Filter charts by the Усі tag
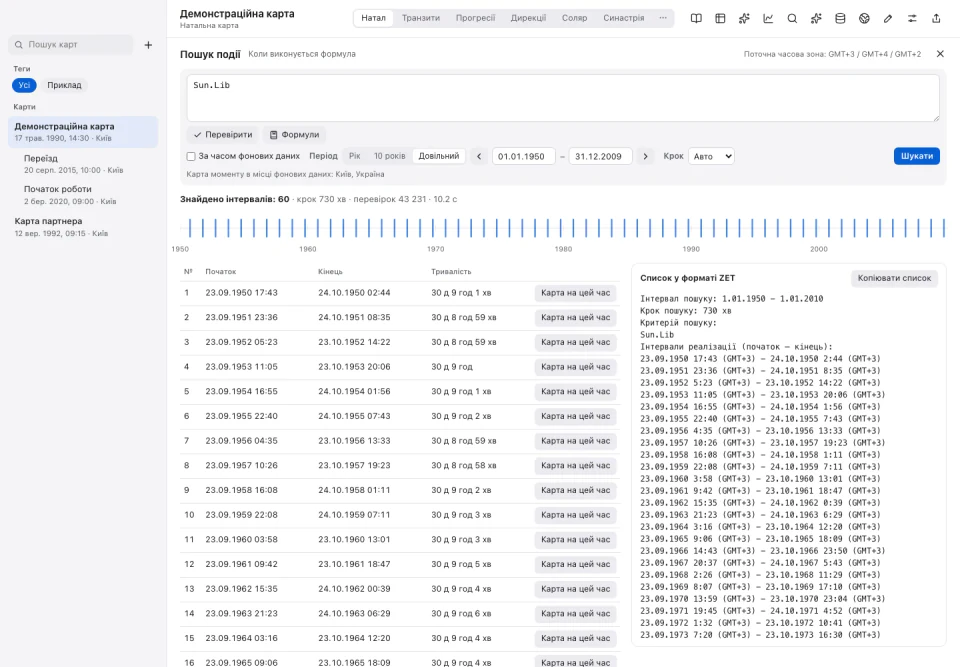Image resolution: width=960 pixels, height=667 pixels. tap(24, 85)
